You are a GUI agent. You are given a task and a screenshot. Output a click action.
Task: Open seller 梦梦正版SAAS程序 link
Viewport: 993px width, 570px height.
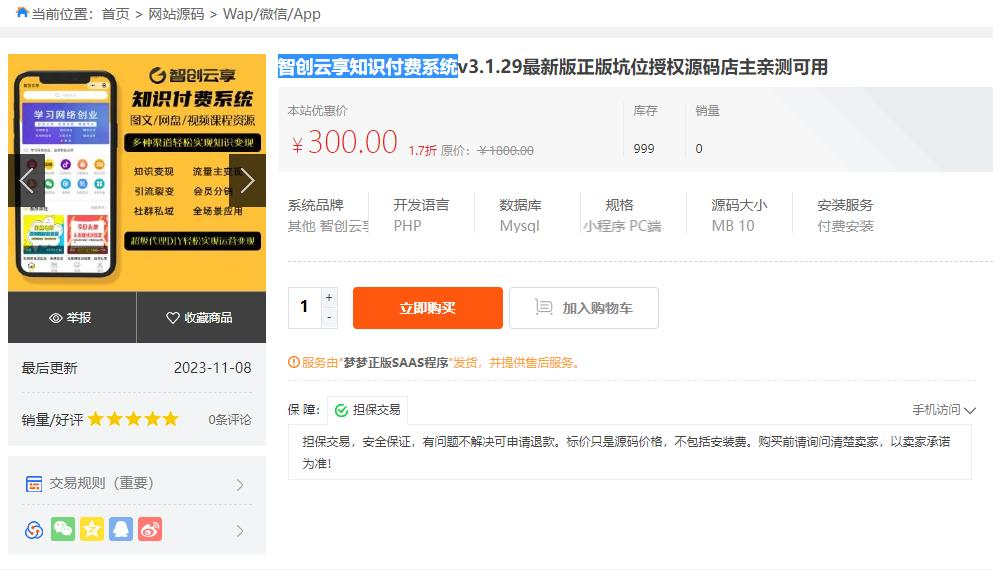[395, 362]
